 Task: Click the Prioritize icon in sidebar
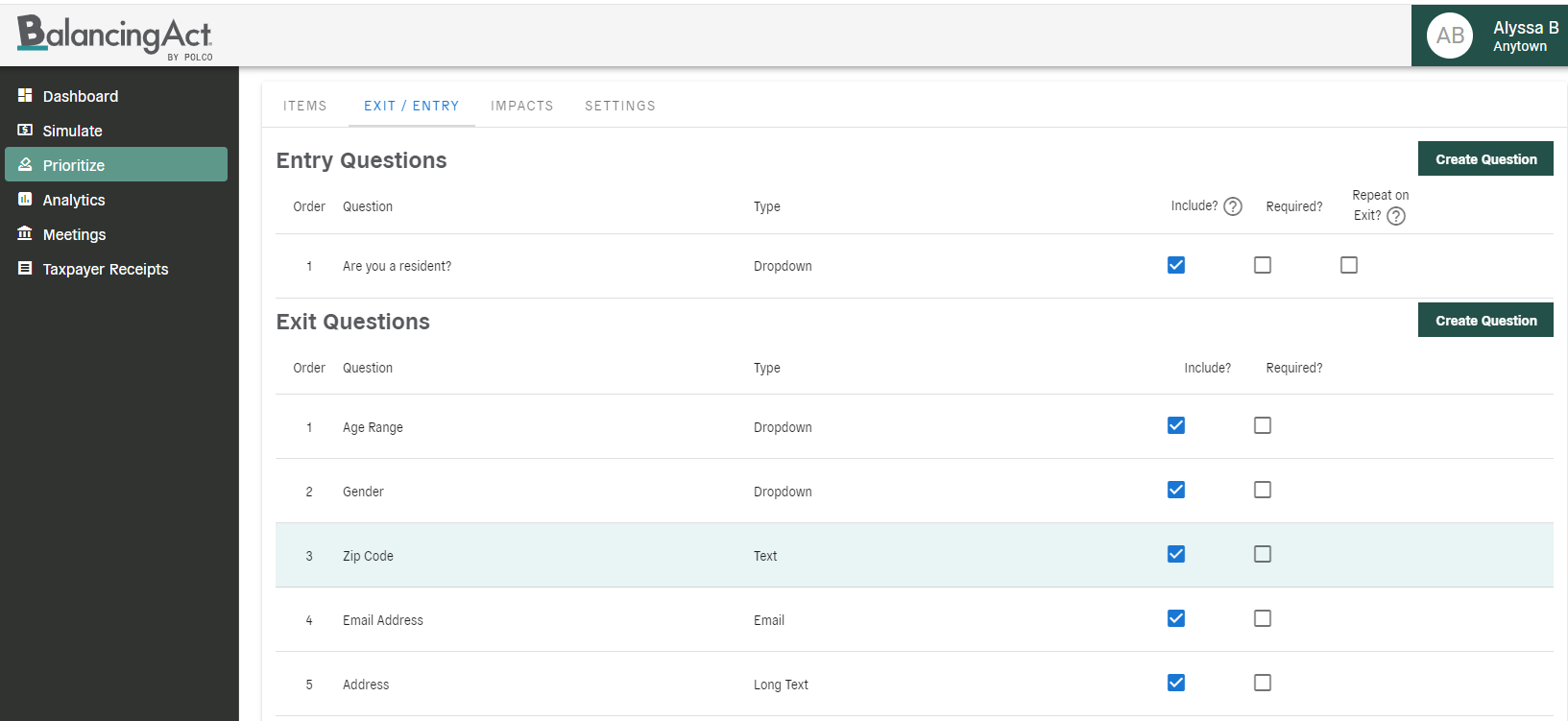coord(25,164)
